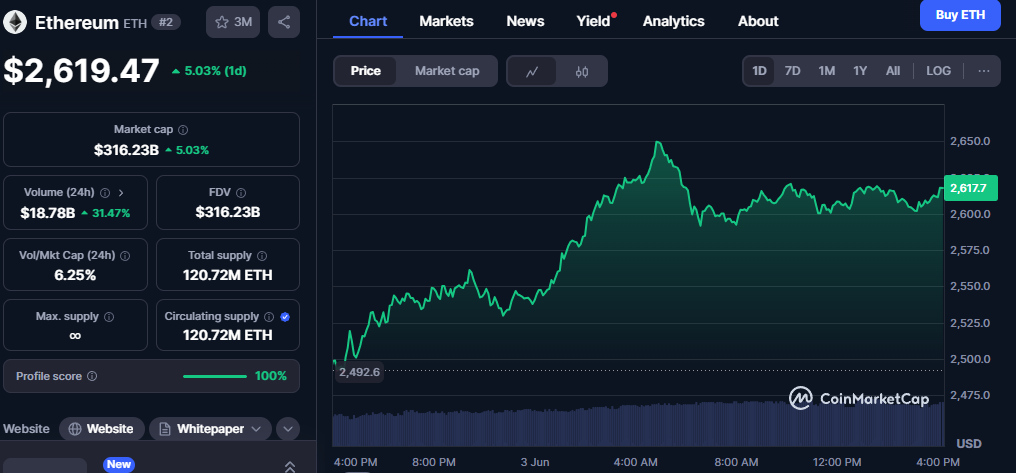The image size is (1016, 473).
Task: Open the Chart tab
Action: (368, 21)
